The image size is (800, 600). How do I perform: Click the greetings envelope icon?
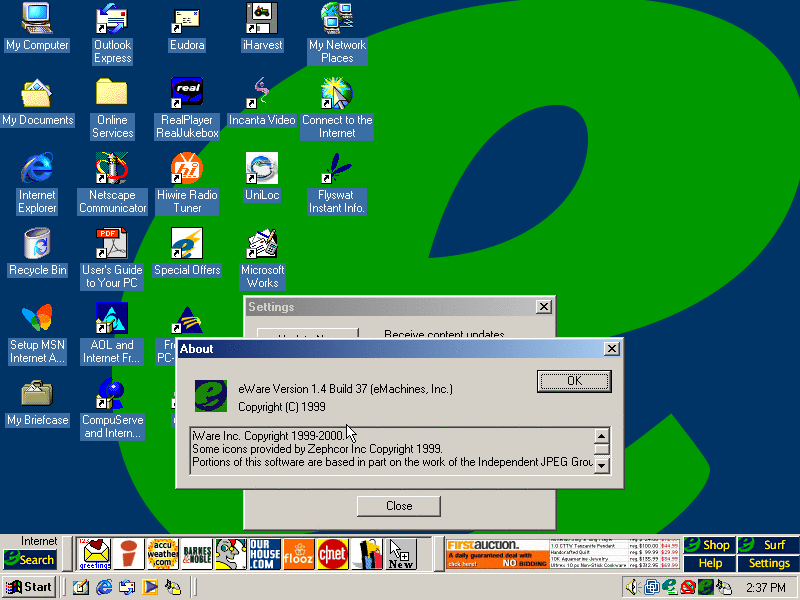(94, 553)
